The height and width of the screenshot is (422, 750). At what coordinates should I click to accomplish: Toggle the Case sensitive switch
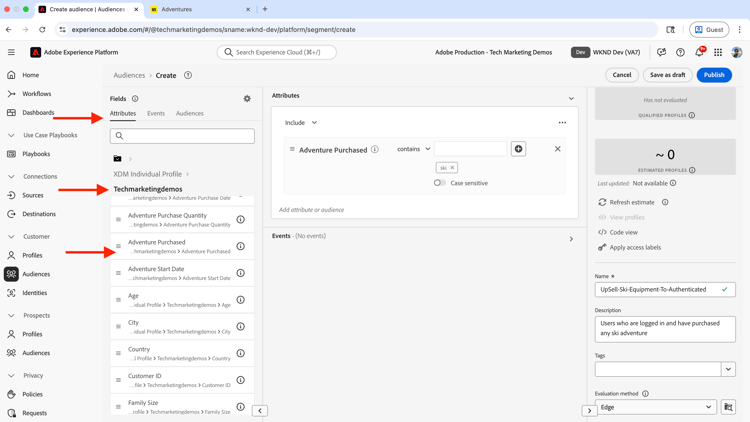pyautogui.click(x=440, y=183)
